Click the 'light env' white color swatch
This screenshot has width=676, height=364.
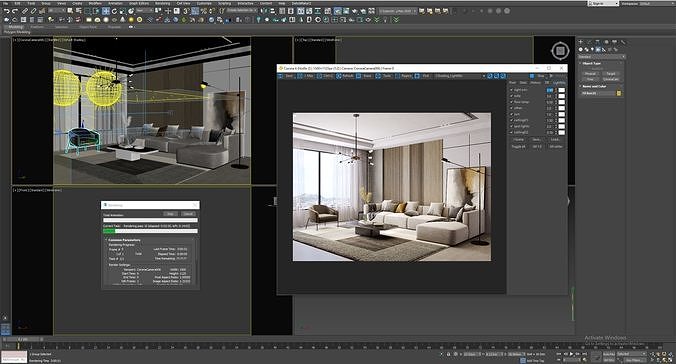pos(561,90)
